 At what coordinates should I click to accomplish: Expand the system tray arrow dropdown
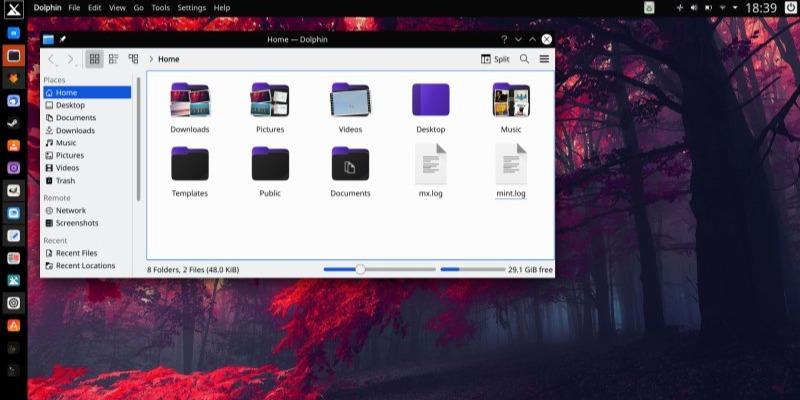click(735, 8)
